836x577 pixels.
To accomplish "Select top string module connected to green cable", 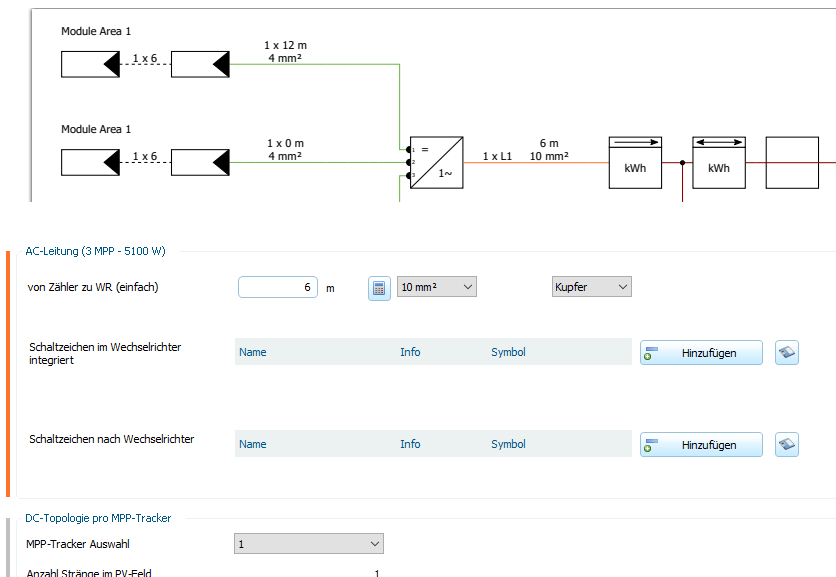I will coord(200,64).
